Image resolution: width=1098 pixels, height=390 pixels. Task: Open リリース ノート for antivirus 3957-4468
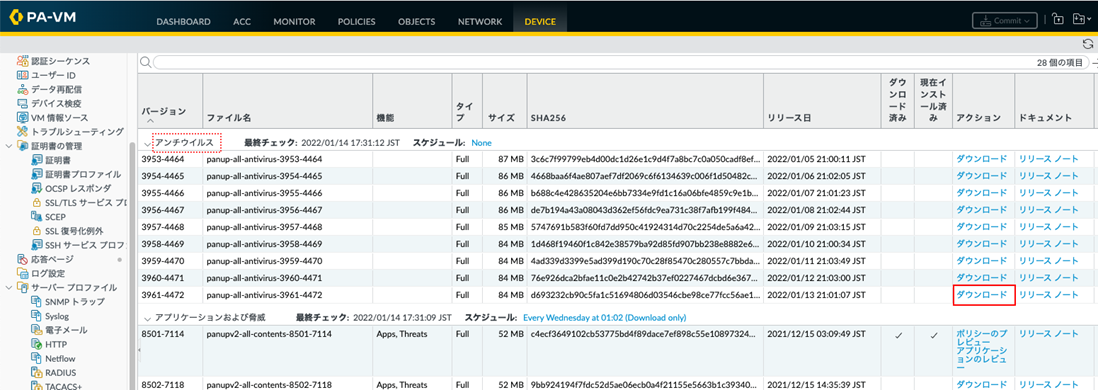(x=1048, y=227)
